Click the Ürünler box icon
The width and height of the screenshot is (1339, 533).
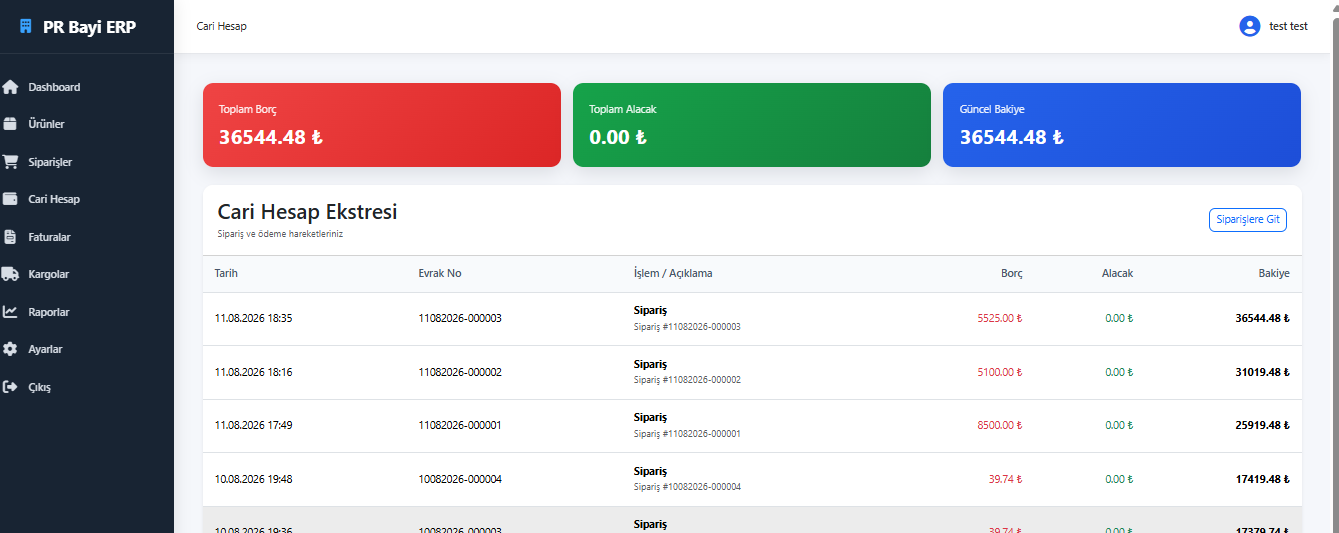10,124
